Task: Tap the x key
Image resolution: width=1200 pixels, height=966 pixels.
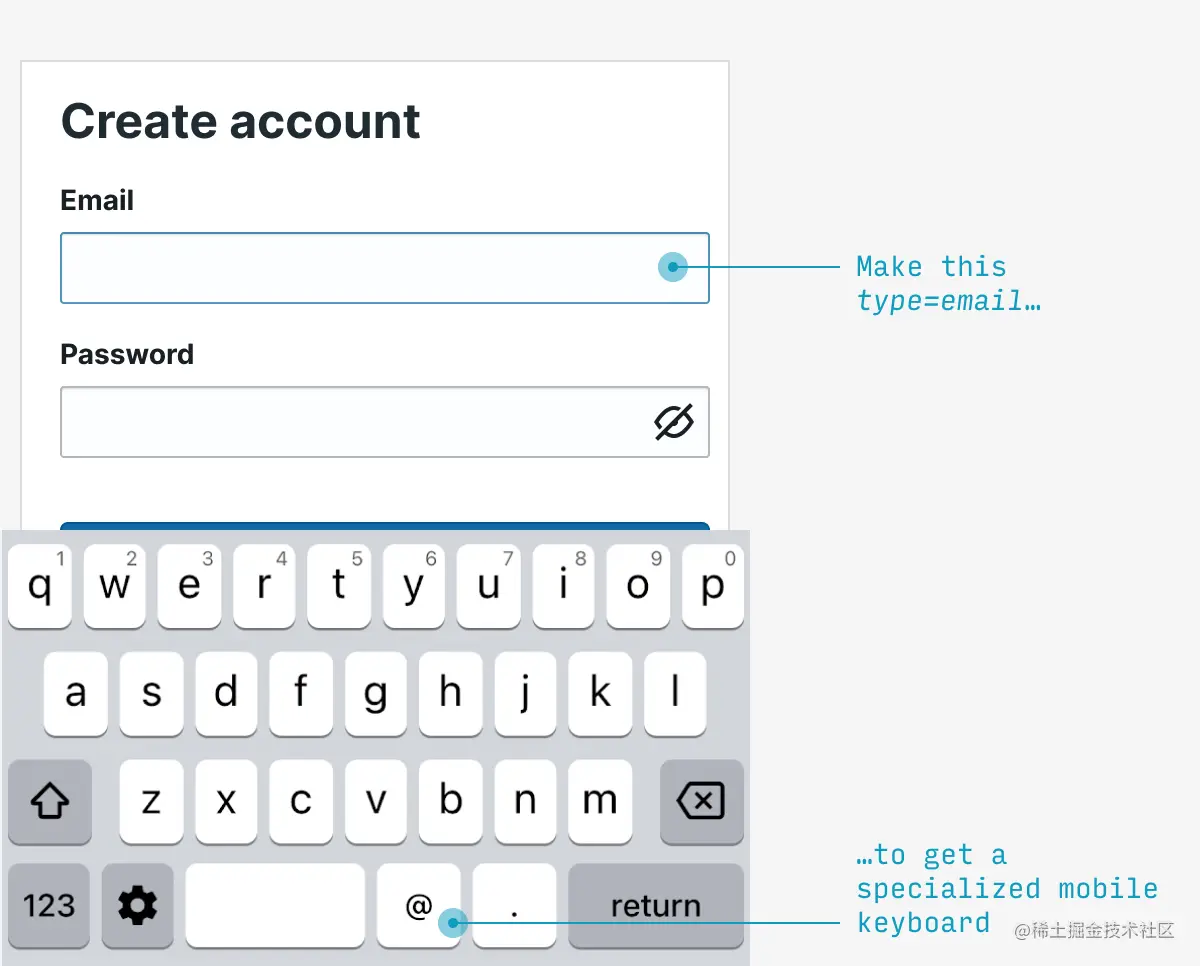Action: (x=226, y=801)
